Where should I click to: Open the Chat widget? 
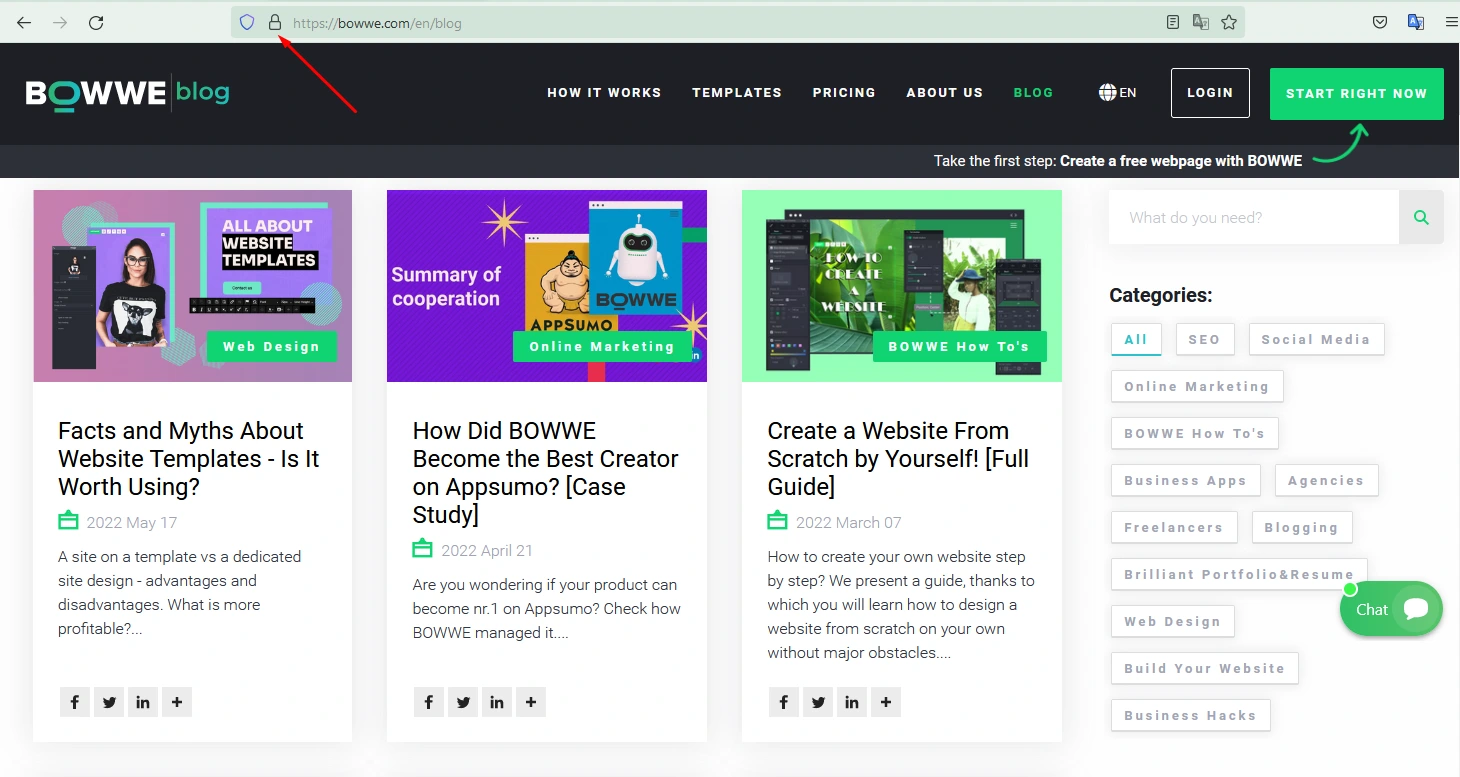click(1391, 609)
